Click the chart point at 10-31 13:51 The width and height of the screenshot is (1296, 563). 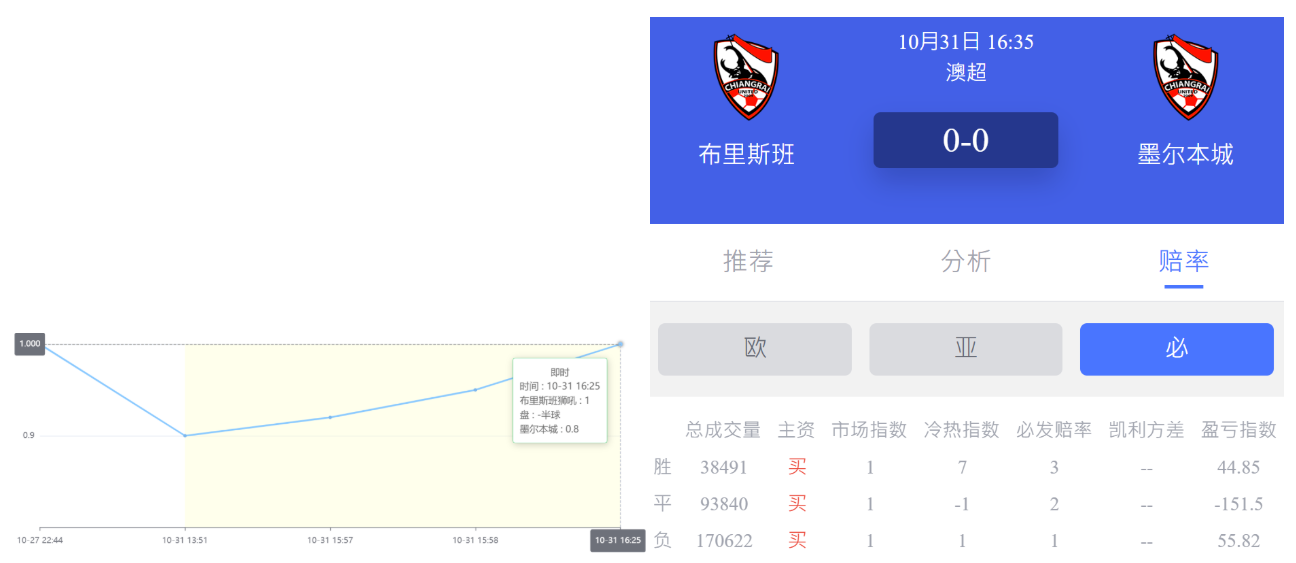(185, 436)
